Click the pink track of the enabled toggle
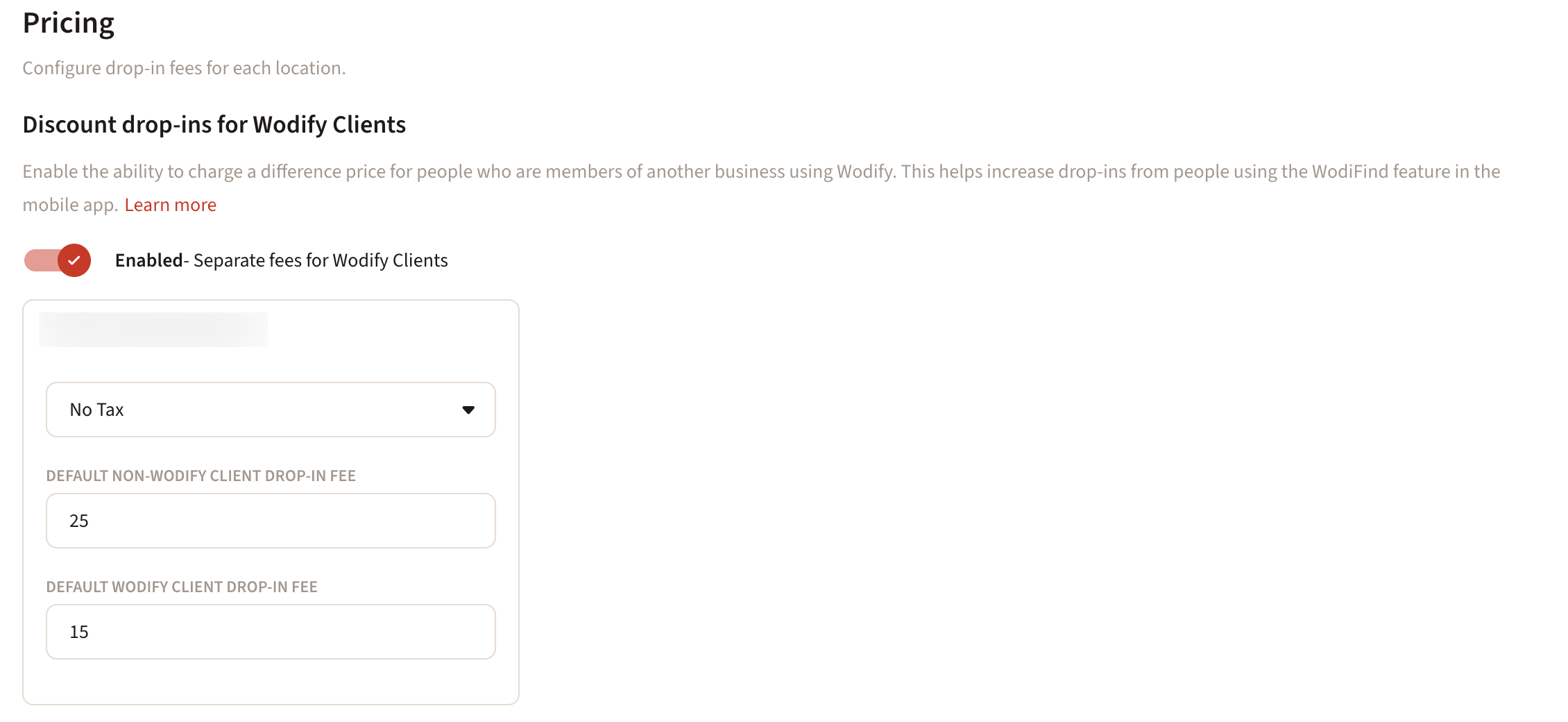 [x=37, y=260]
